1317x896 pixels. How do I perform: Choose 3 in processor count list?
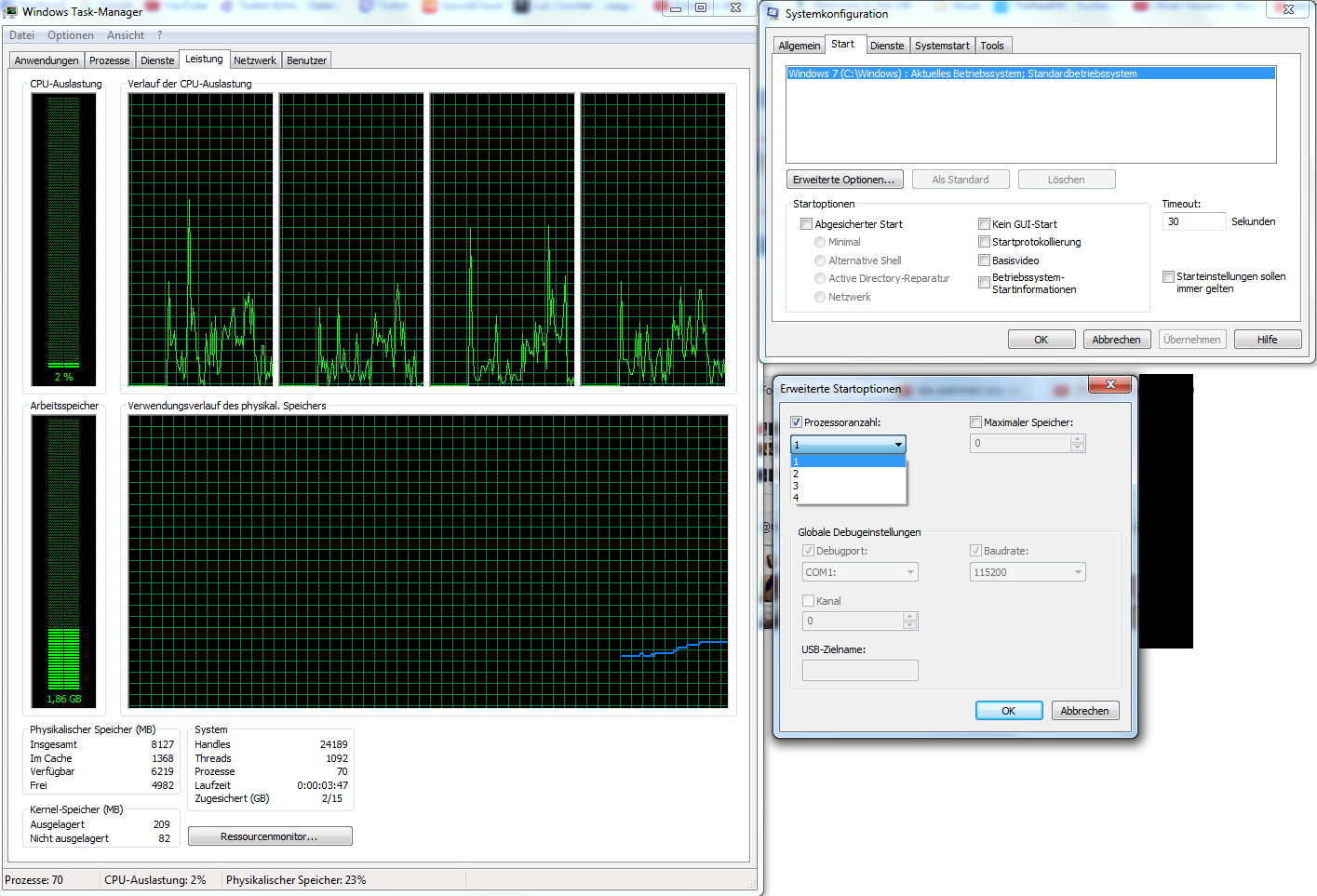click(848, 486)
